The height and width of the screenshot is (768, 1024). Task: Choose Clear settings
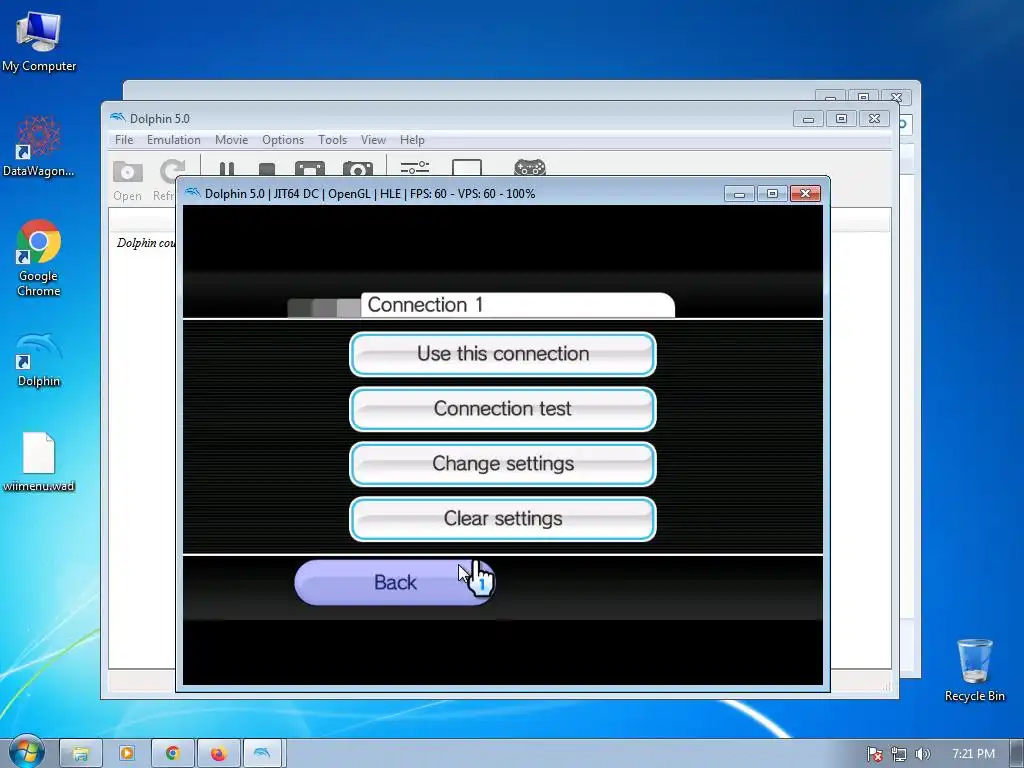tap(503, 519)
